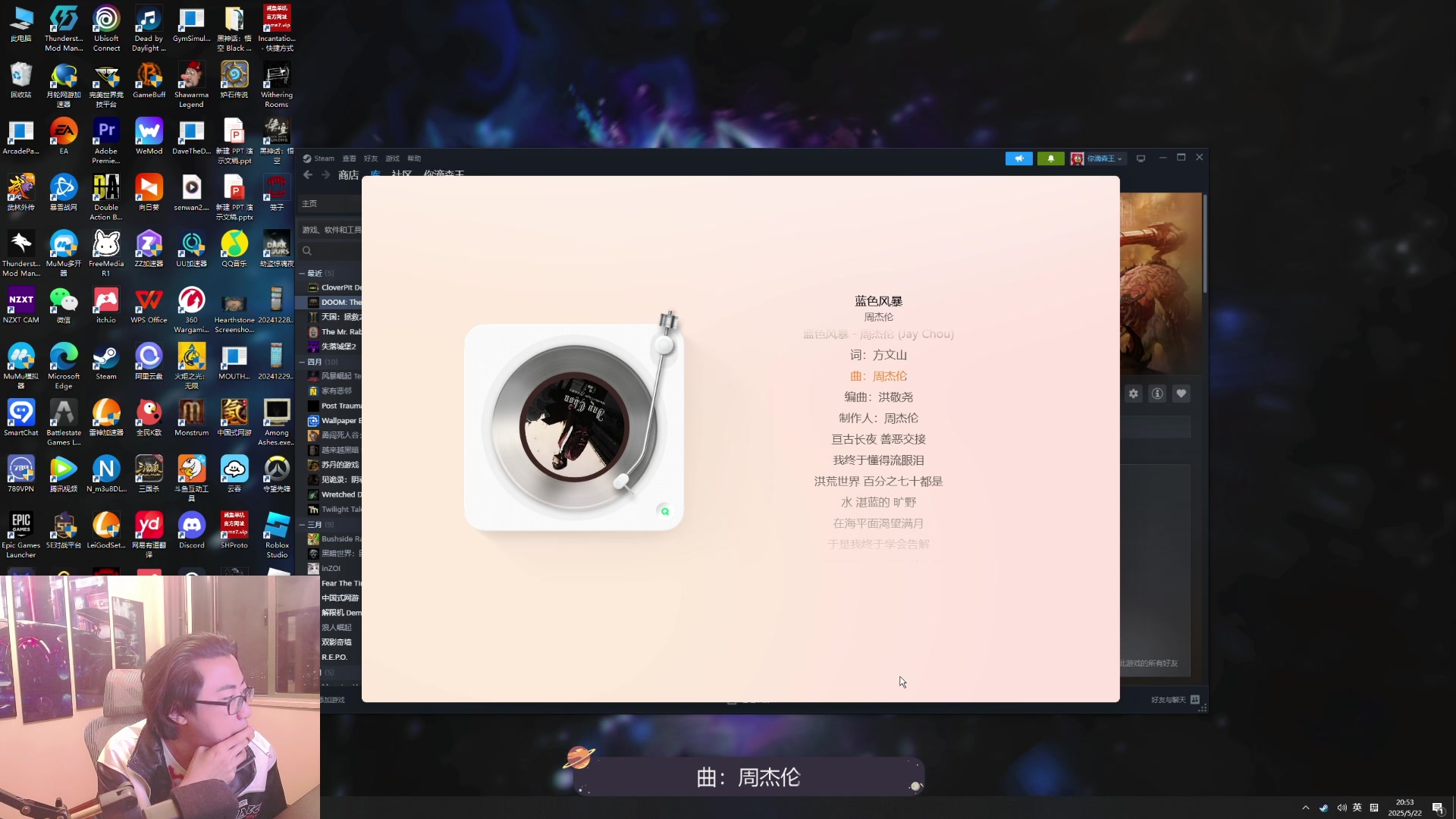Open 回收站 recycle bin icon
The height and width of the screenshot is (819, 1456).
pos(21,81)
